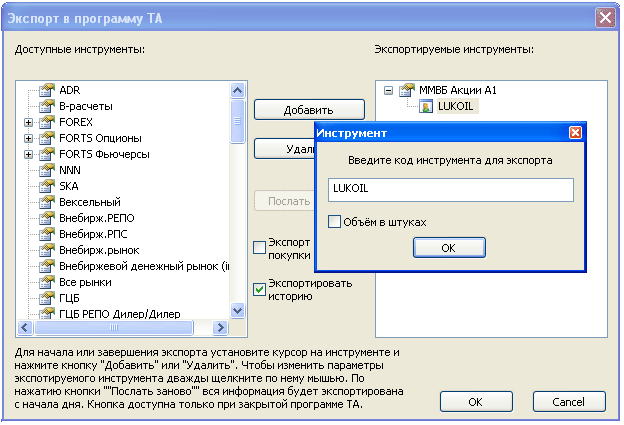The image size is (624, 425).
Task: Select the SKA item
Action: coord(68,186)
